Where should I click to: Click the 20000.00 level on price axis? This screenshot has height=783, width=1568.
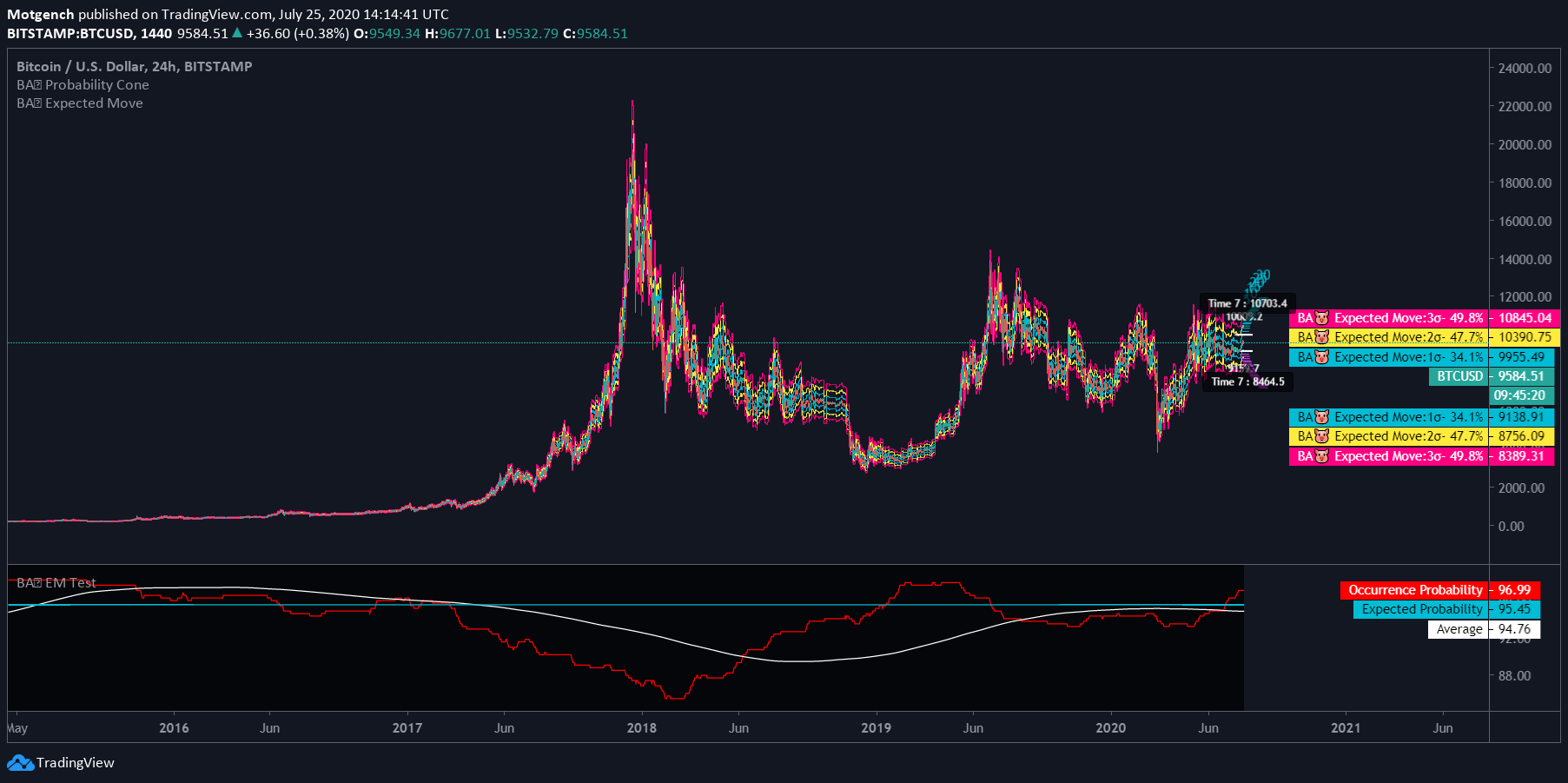[x=1525, y=145]
